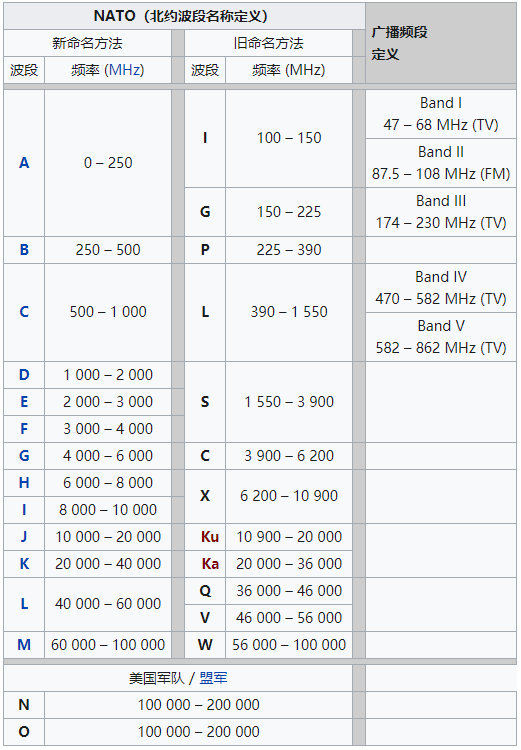Viewport: 521px width, 750px height.
Task: Click the blue band G link
Action: tap(24, 455)
